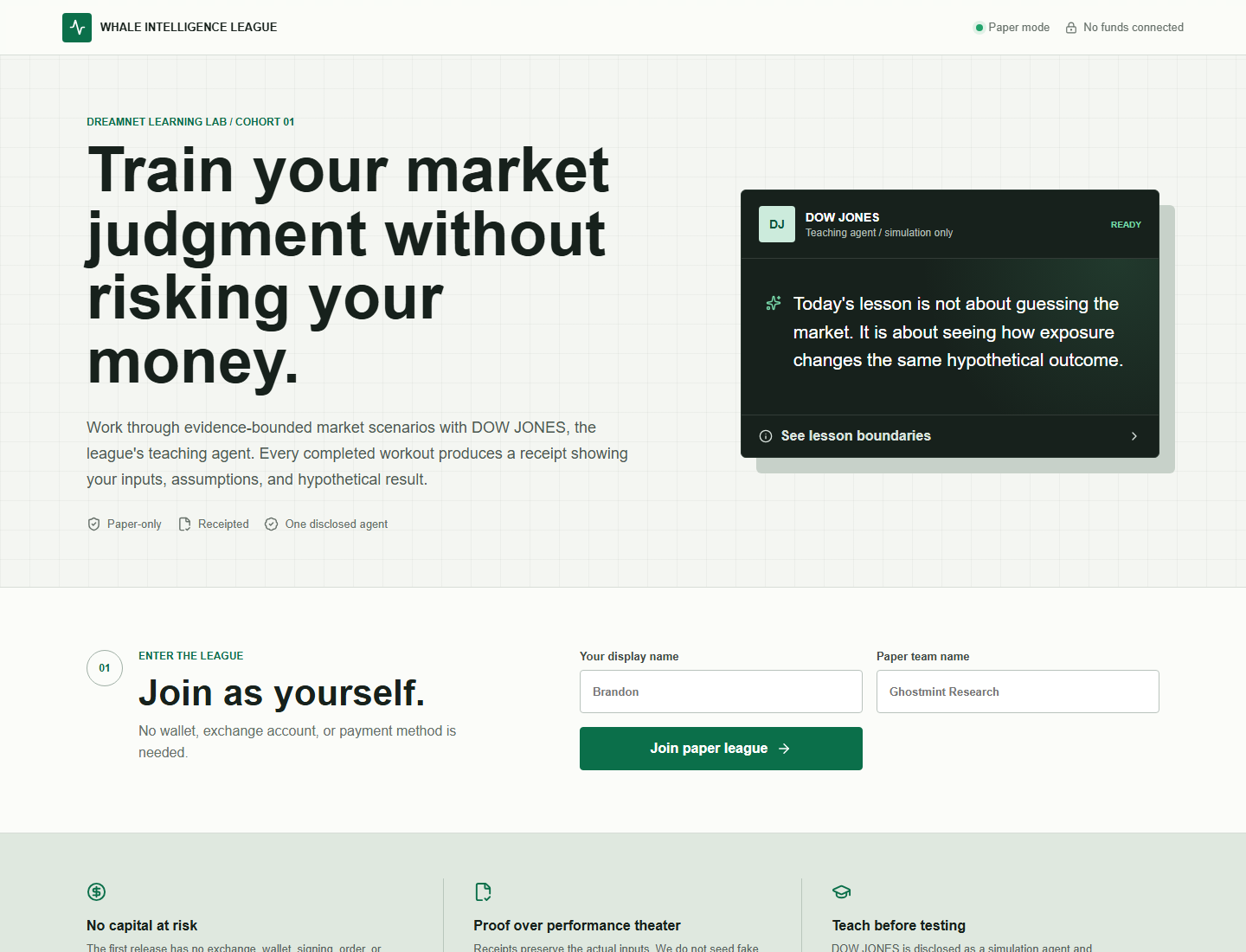Viewport: 1246px width, 952px height.
Task: Click the DOW JONES agent name
Action: pyautogui.click(x=842, y=217)
